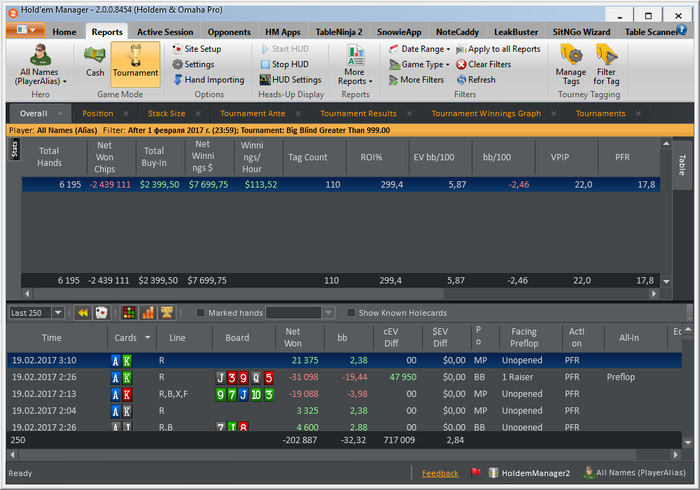Click the trophy icon in hands toolbar
The image size is (700, 490).
[x=167, y=313]
